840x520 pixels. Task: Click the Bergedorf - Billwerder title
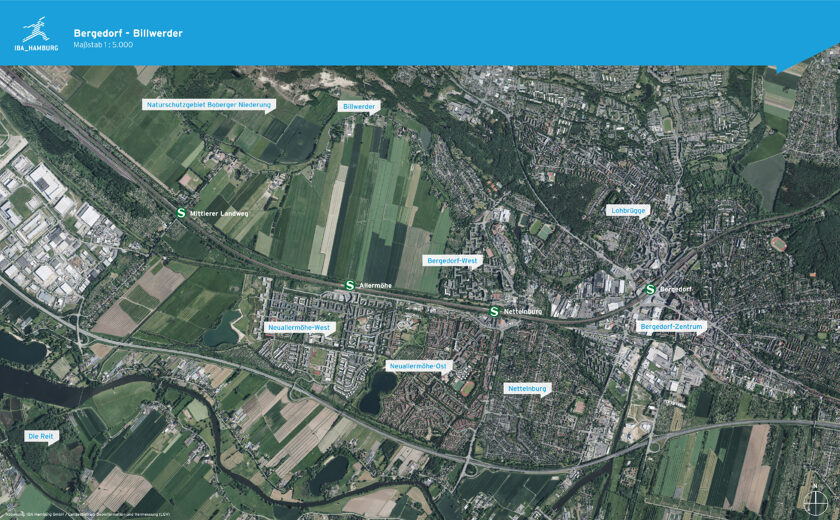pyautogui.click(x=128, y=33)
